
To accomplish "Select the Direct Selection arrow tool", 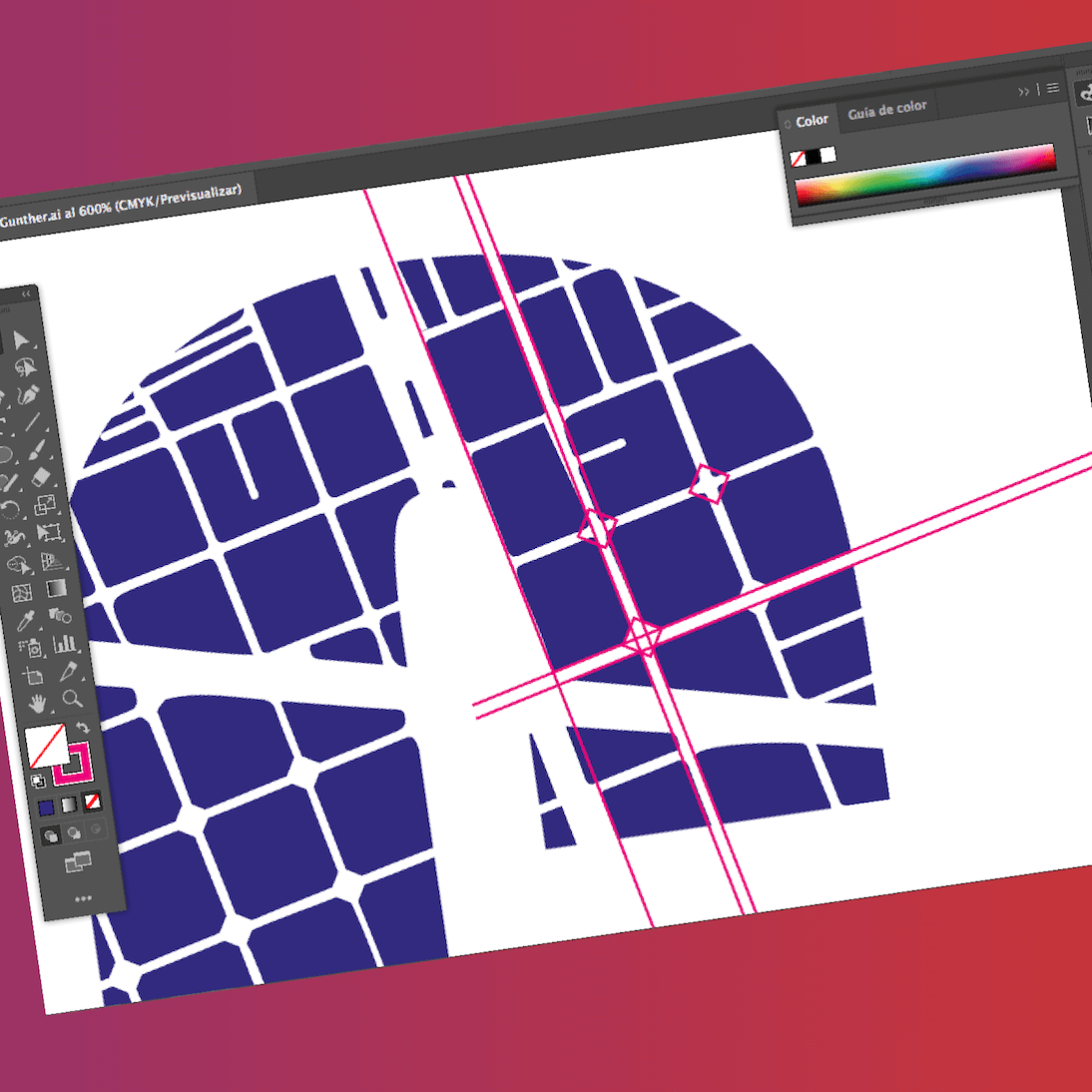I will (20, 342).
